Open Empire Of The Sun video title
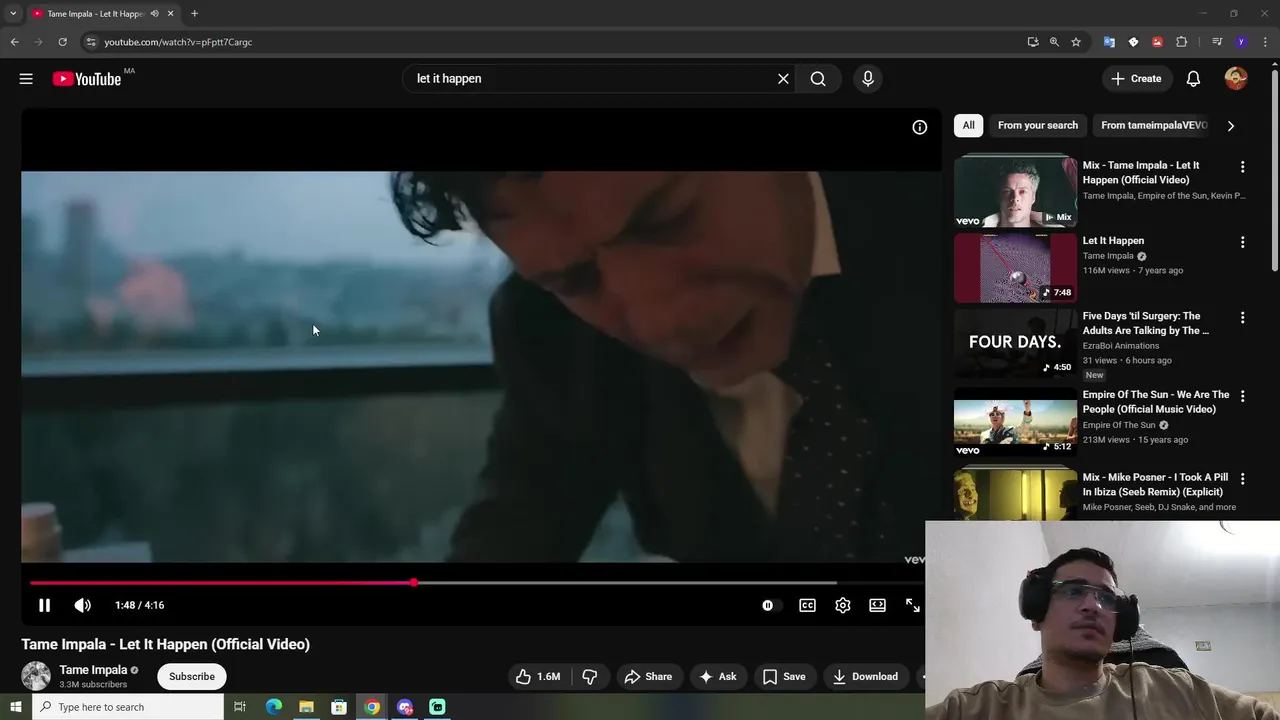The height and width of the screenshot is (720, 1280). point(1156,402)
